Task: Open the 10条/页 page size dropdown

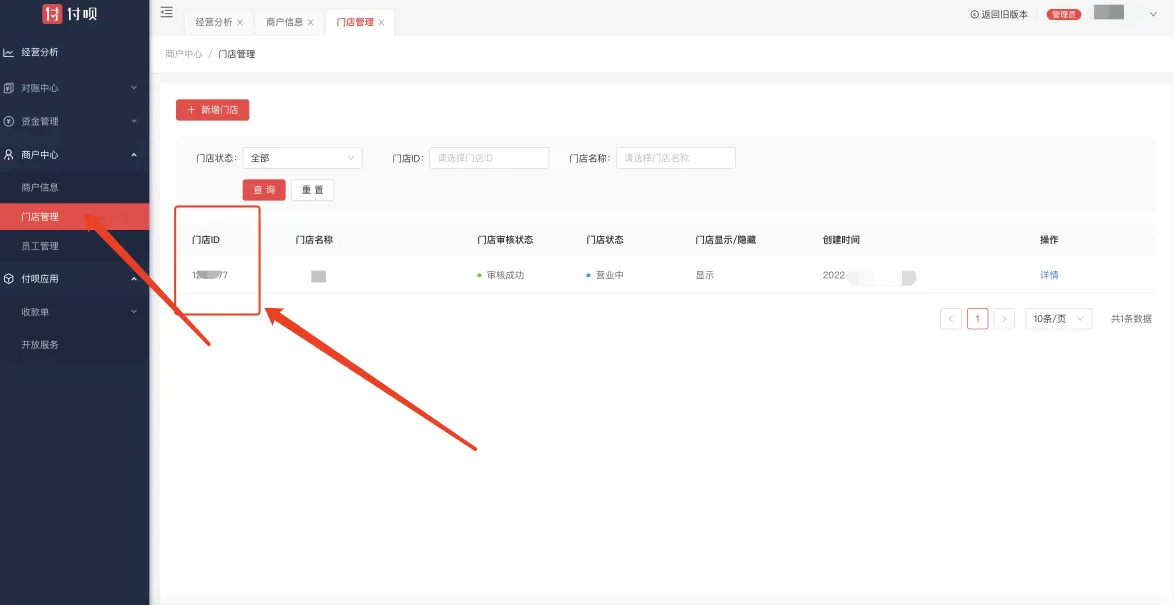Action: pos(1058,319)
